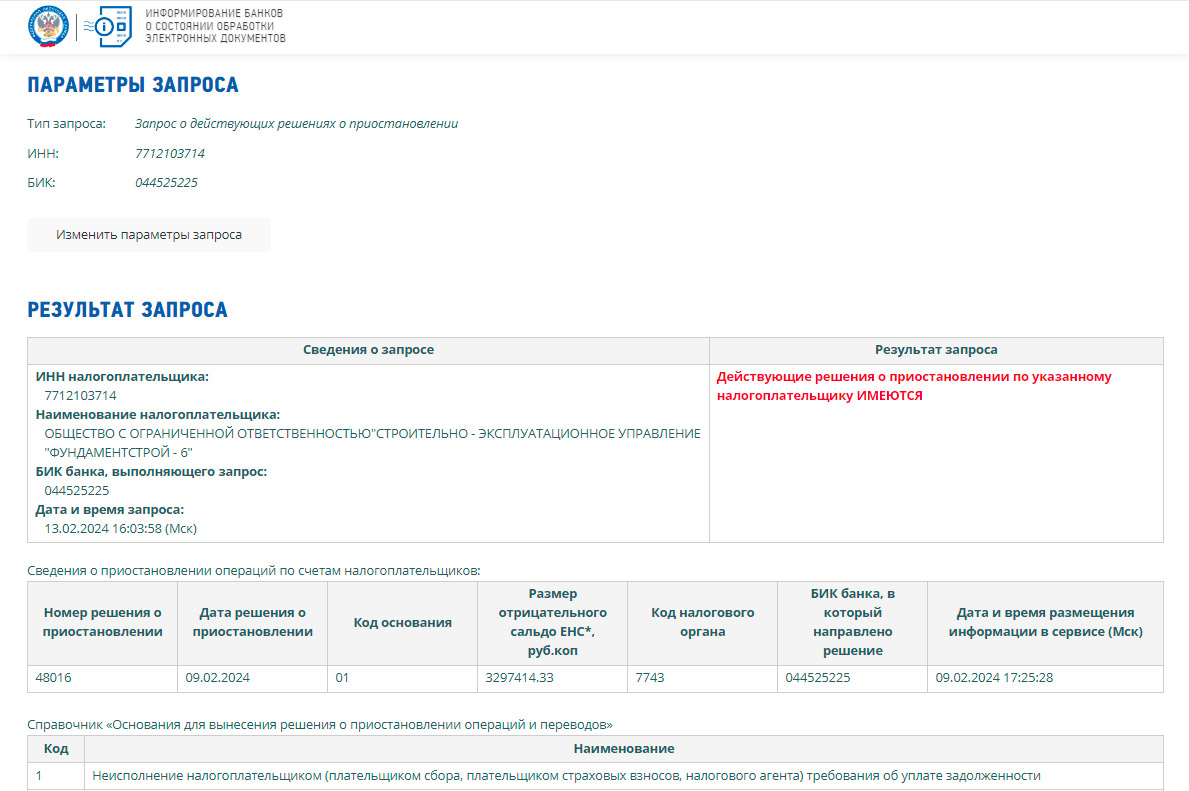Click the "ПАРАМЕТРЫ ЗАПРОСА" heading
Image resolution: width=1189 pixels, height=791 pixels.
133,85
